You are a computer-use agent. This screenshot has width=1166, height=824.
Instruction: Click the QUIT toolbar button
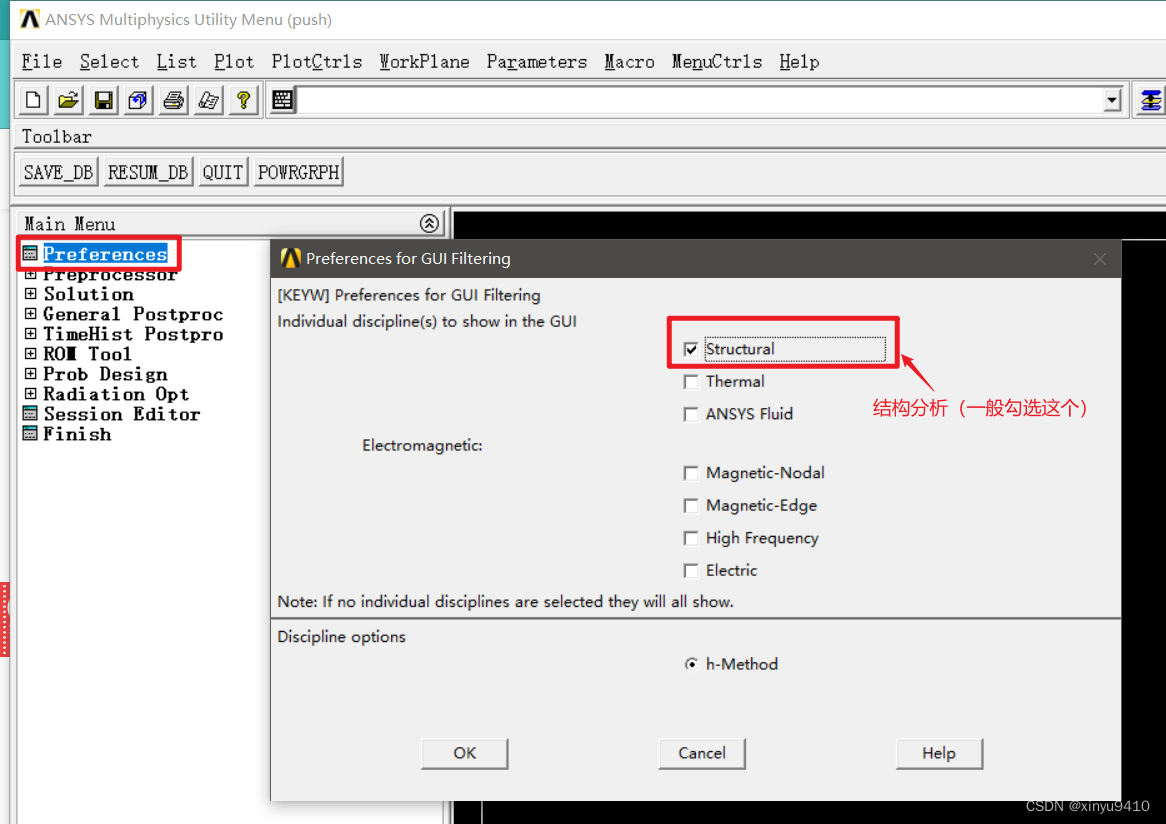[x=223, y=173]
